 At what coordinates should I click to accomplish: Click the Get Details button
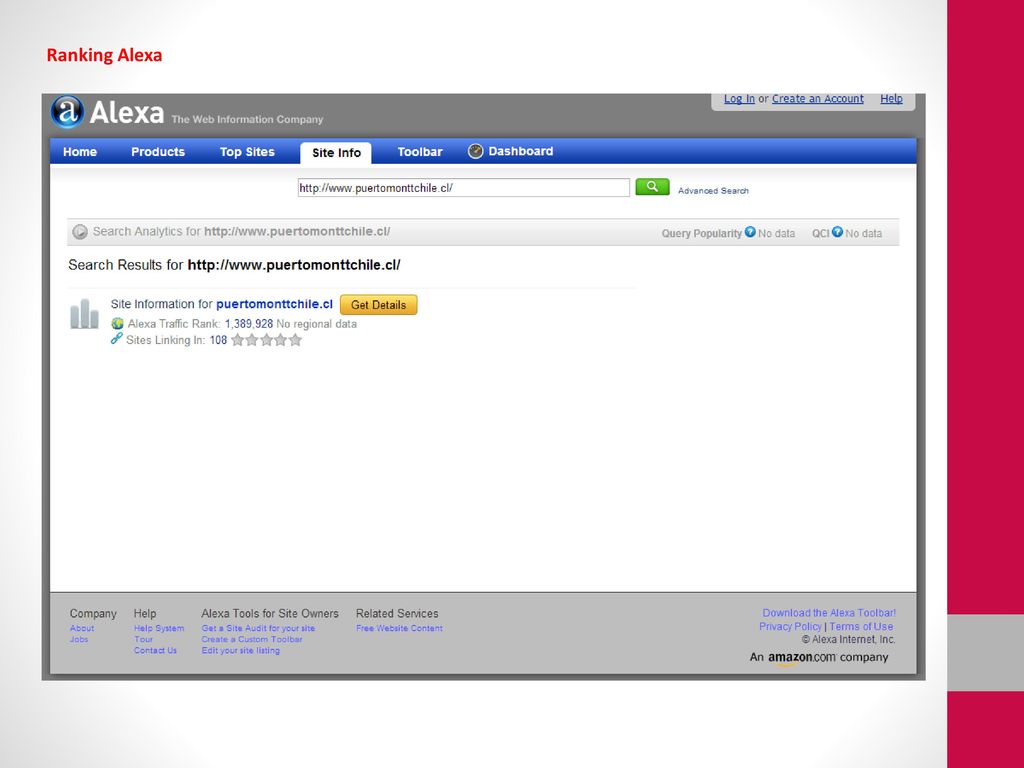[379, 304]
